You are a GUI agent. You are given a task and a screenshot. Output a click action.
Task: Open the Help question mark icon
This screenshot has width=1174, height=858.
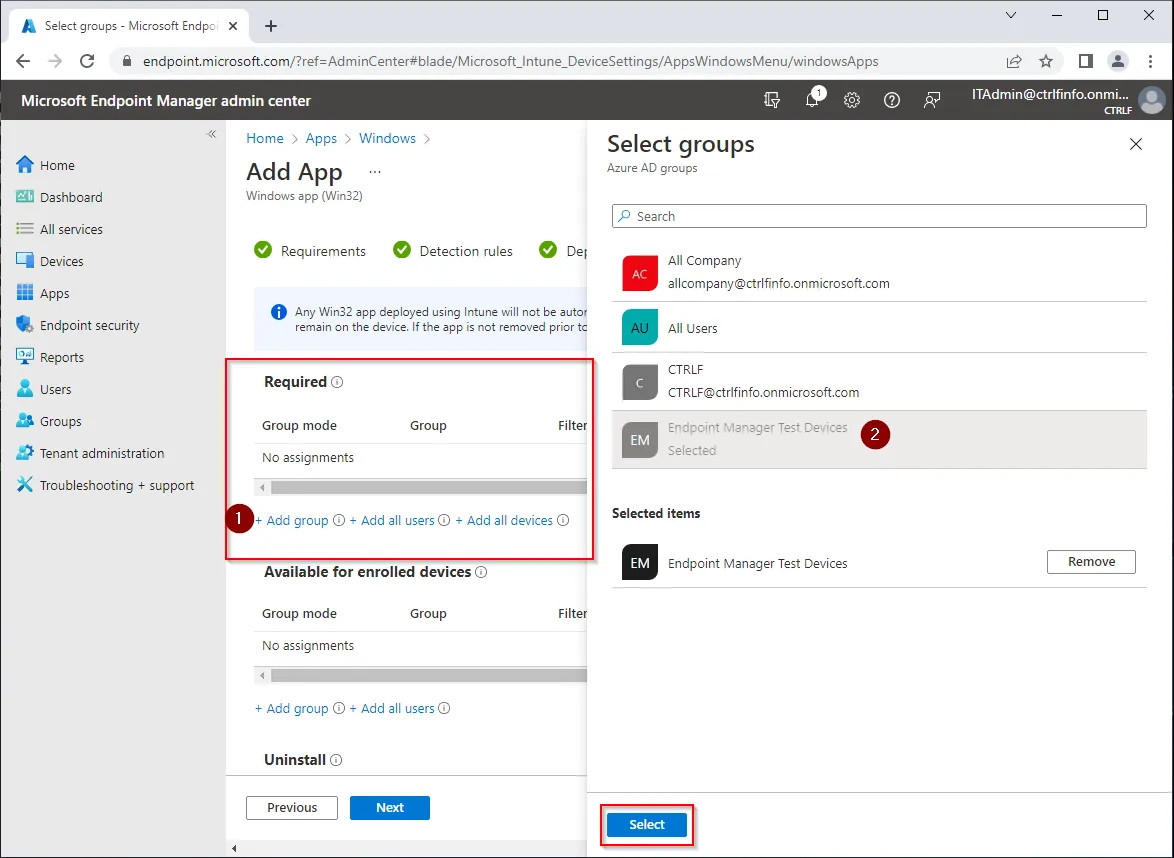[x=892, y=100]
